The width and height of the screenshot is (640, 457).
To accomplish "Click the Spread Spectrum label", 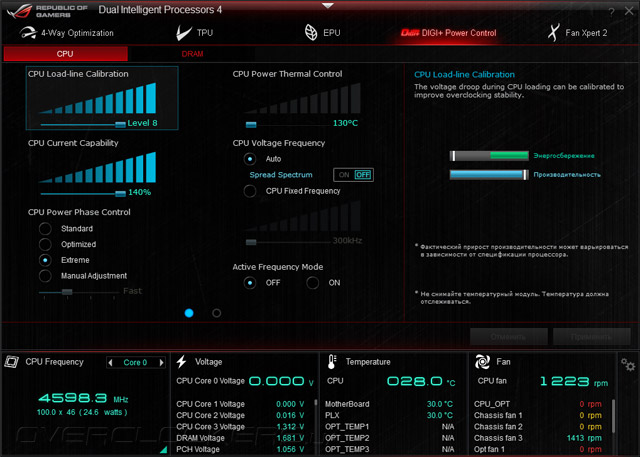I will [281, 175].
